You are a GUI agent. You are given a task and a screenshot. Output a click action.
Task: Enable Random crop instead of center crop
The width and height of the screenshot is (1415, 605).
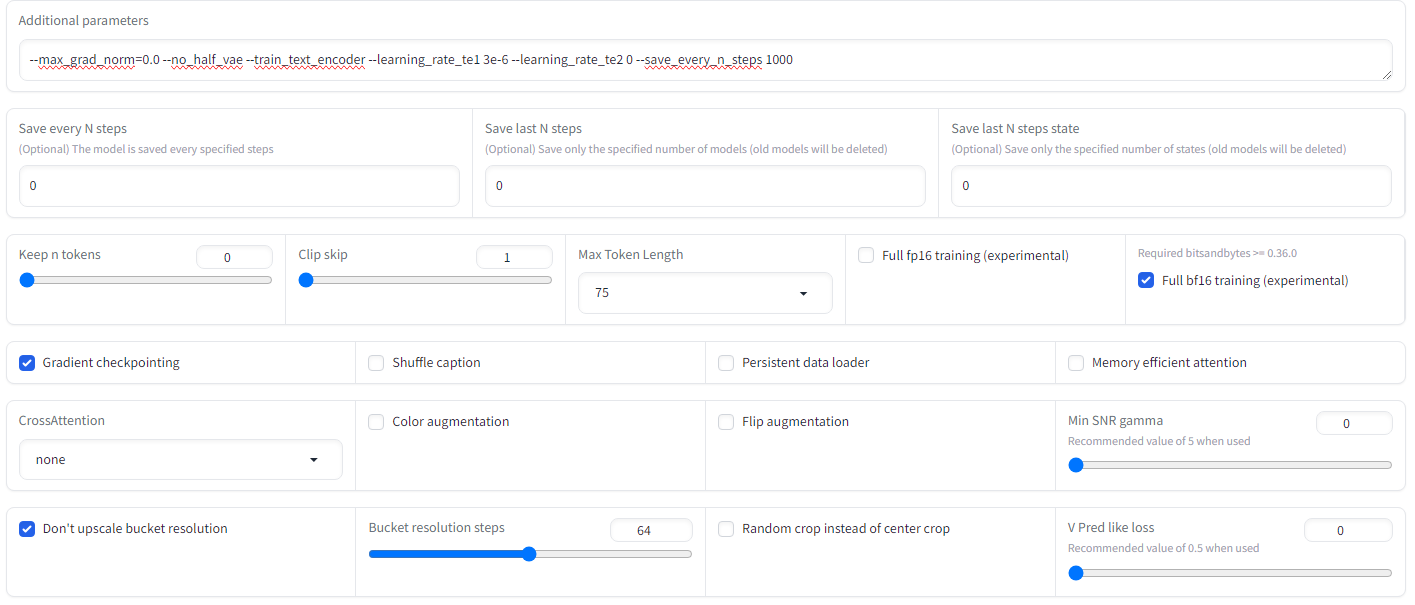726,529
